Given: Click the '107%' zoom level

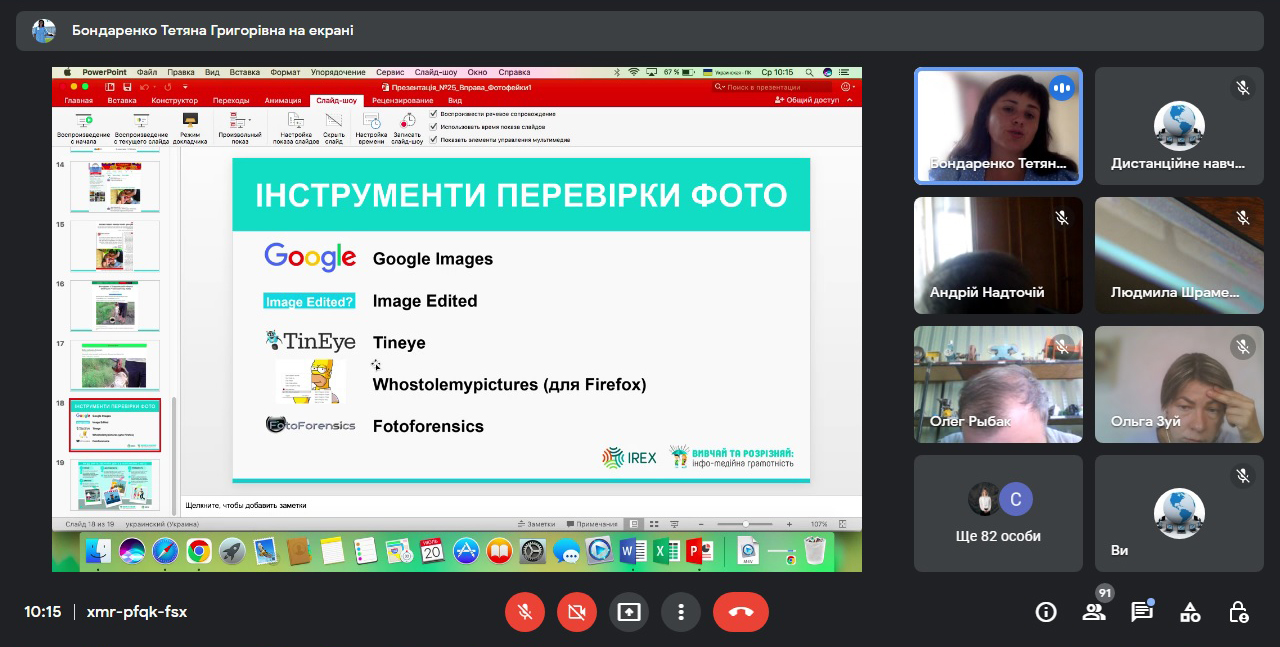Looking at the screenshot, I should [x=819, y=524].
